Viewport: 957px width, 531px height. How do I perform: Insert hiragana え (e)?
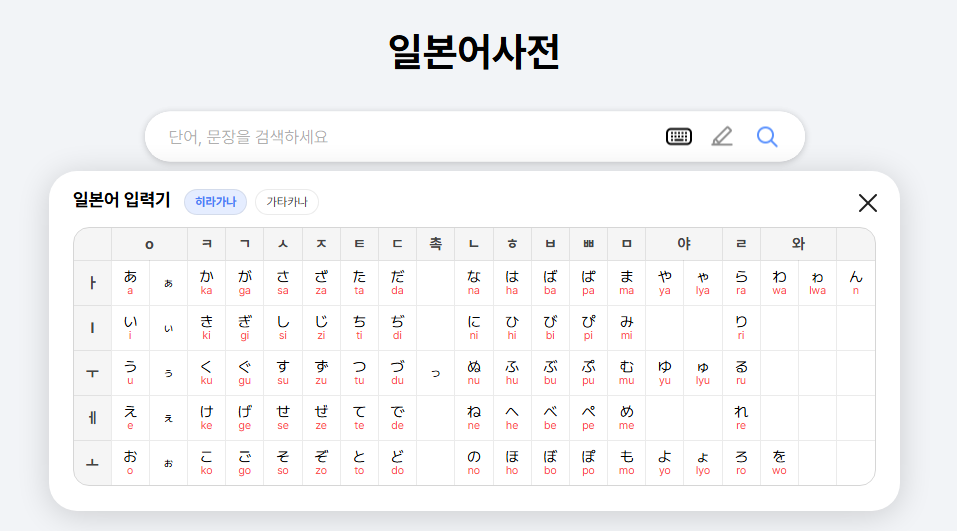coord(130,418)
